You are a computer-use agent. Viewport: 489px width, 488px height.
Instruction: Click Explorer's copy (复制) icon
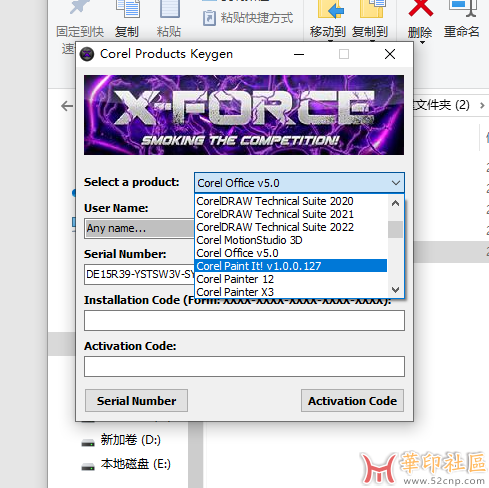pos(128,9)
